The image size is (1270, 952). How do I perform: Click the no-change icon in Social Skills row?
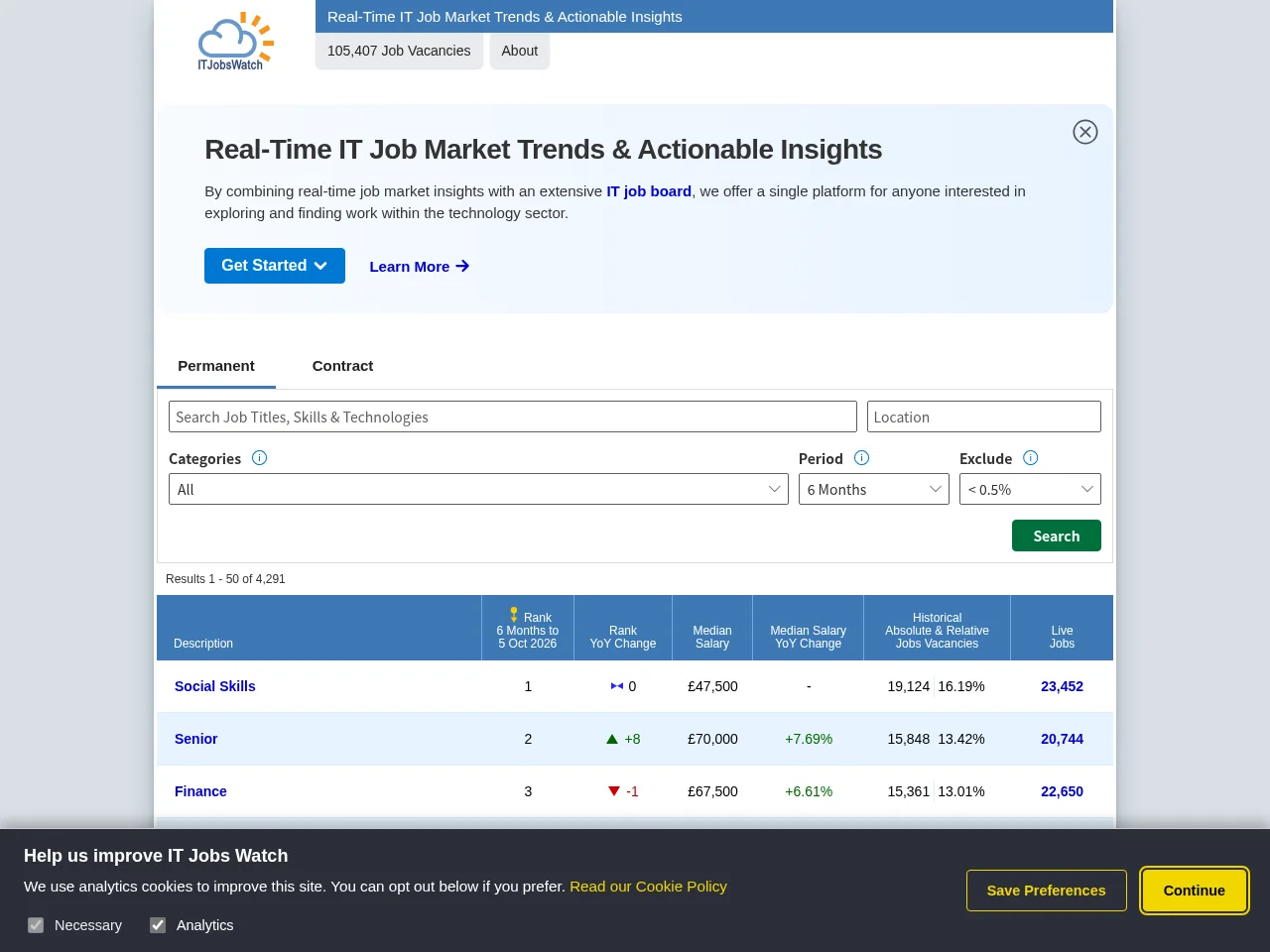(x=617, y=686)
